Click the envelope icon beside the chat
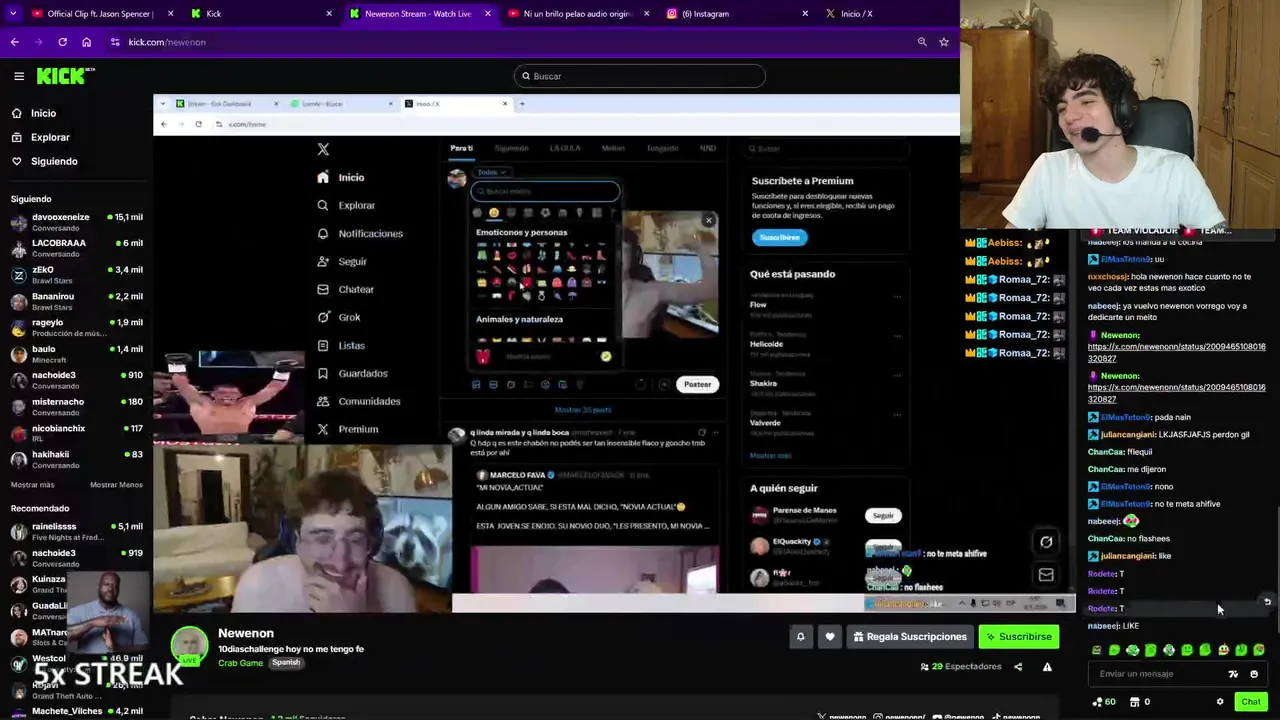Image resolution: width=1280 pixels, height=720 pixels. tap(1046, 575)
